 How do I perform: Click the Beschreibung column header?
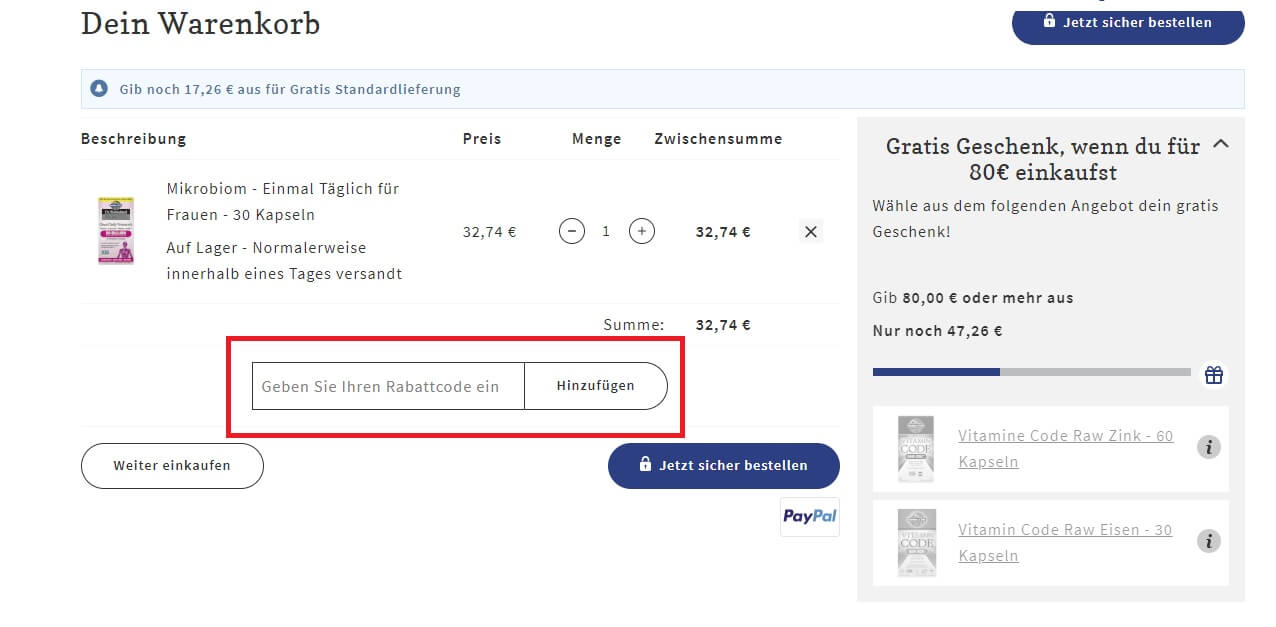pyautogui.click(x=133, y=139)
